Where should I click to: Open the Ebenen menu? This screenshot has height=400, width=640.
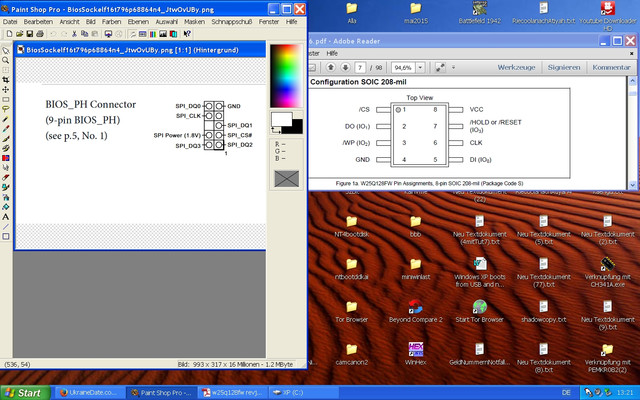click(138, 22)
